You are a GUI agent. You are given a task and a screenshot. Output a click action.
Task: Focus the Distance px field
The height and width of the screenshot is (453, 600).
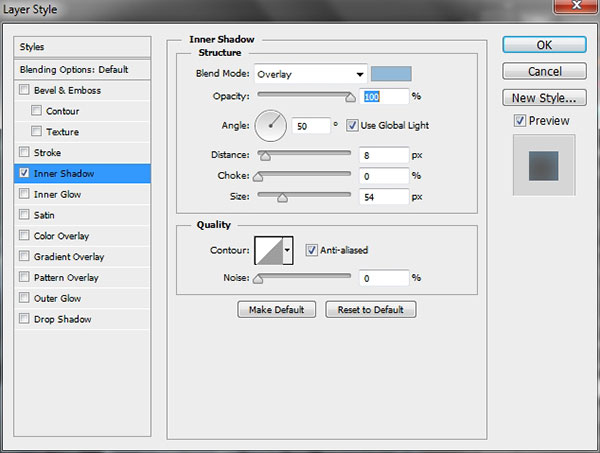[x=384, y=155]
